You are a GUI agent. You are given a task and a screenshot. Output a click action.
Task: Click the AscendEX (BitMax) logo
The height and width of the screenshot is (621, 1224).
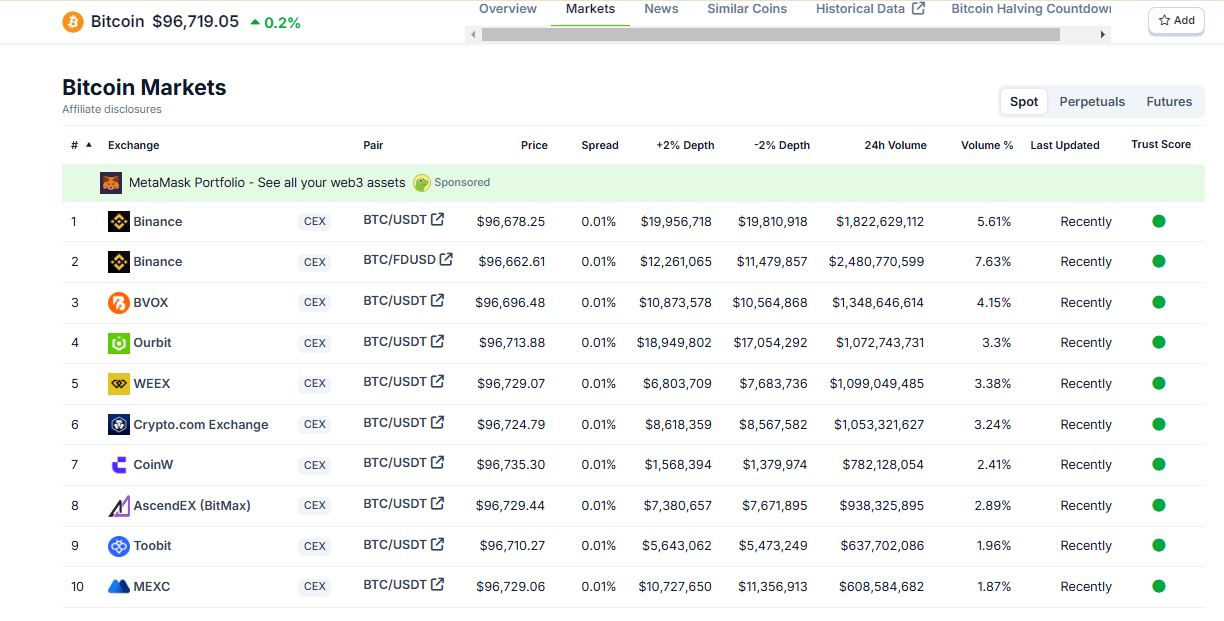click(x=119, y=505)
